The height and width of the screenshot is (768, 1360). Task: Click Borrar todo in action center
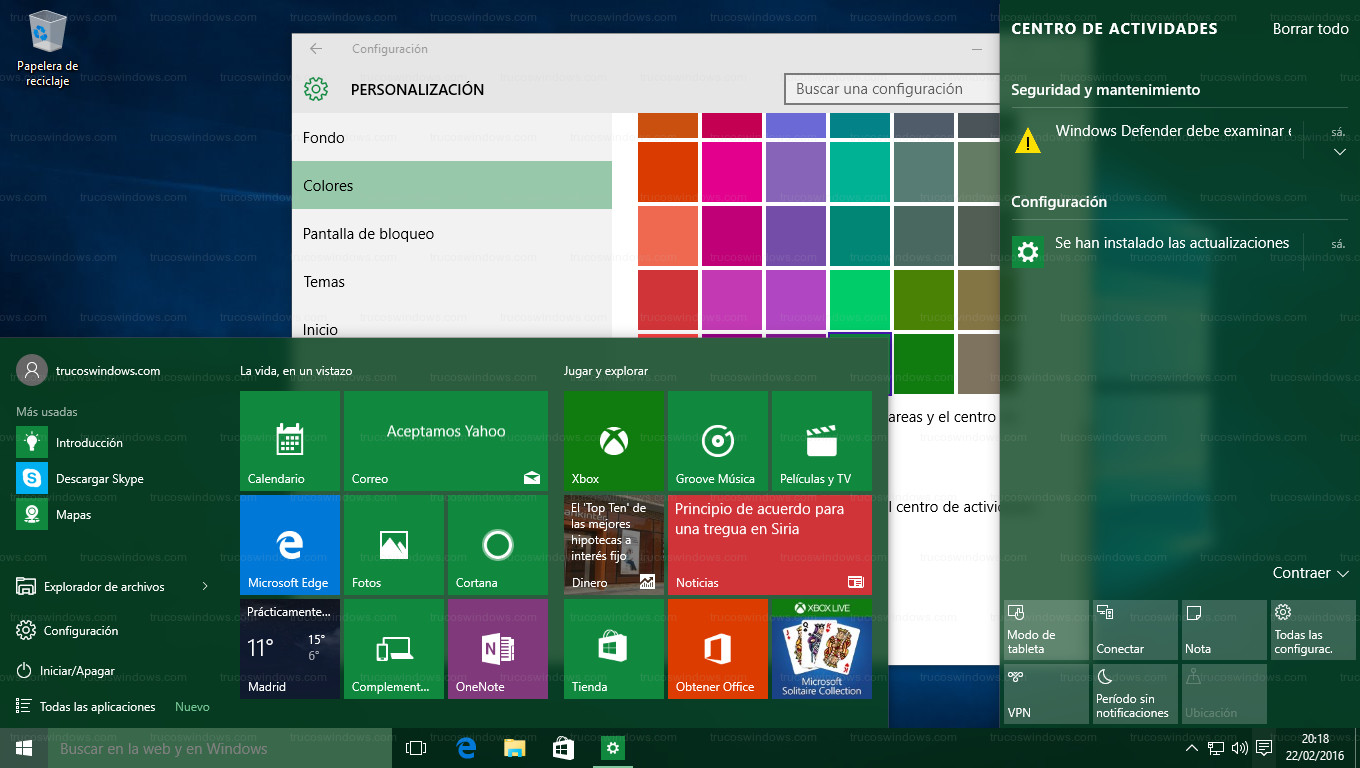[1310, 29]
